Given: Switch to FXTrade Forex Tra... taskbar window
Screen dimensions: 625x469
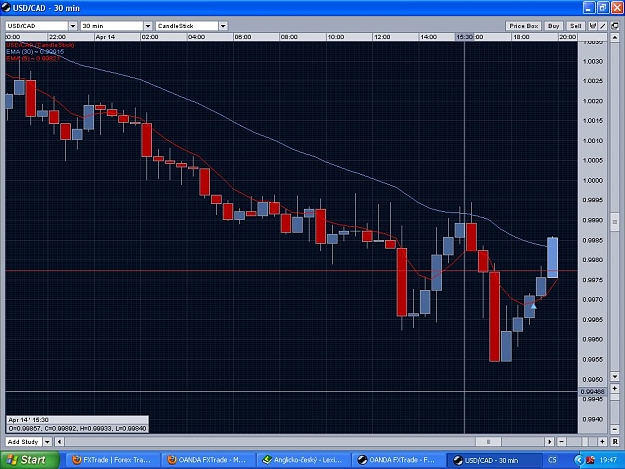Looking at the screenshot, I should click(x=112, y=460).
